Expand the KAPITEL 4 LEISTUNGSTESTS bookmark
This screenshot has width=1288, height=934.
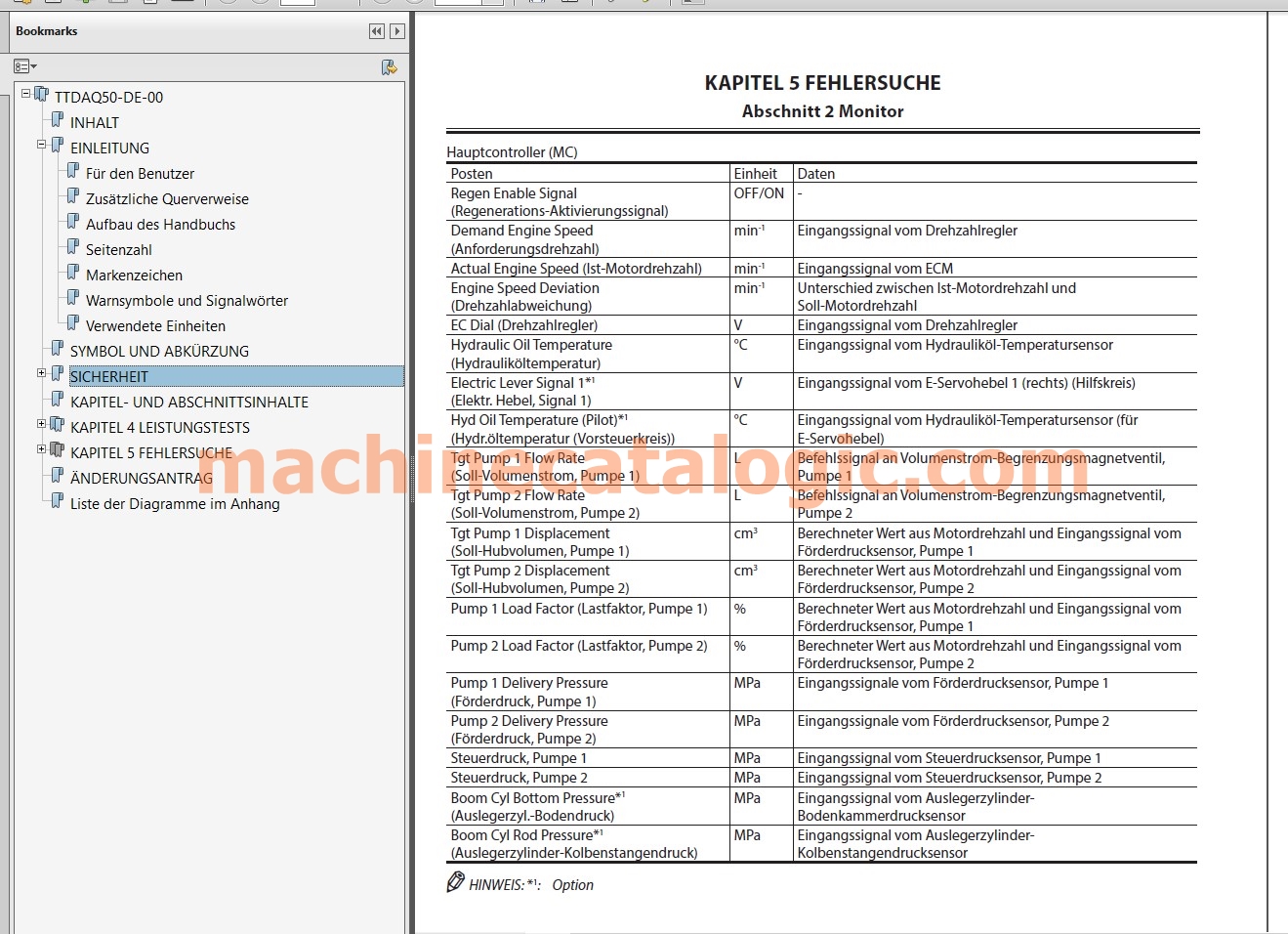click(42, 424)
